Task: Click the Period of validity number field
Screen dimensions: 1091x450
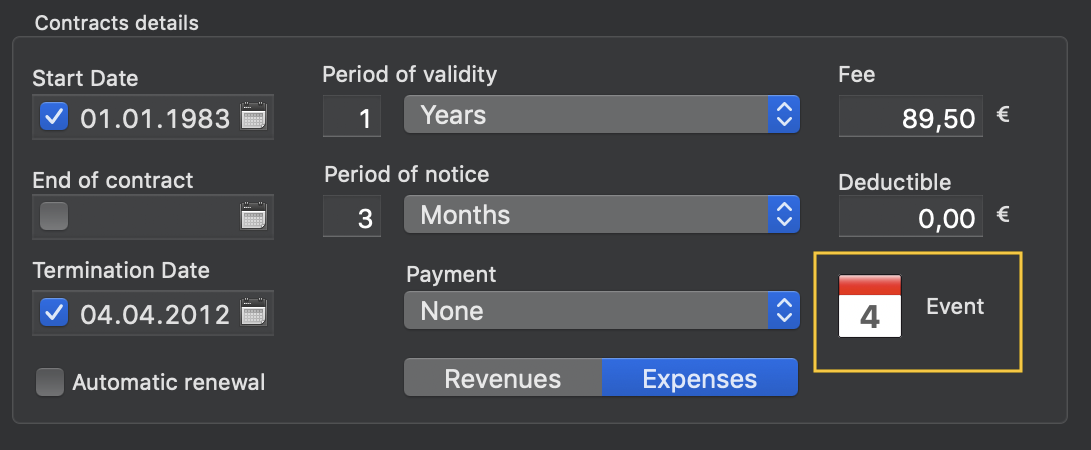Action: click(352, 116)
